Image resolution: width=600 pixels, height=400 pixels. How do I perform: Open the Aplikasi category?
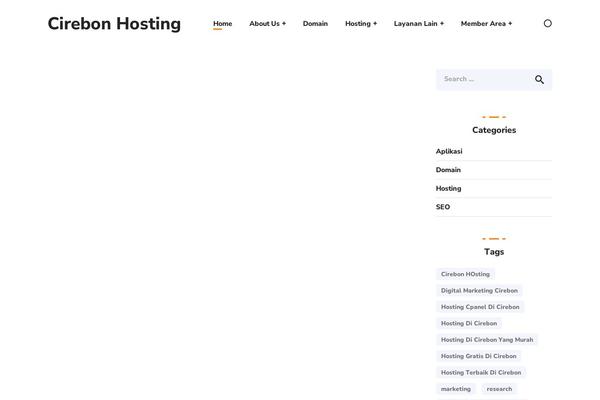[x=449, y=151]
